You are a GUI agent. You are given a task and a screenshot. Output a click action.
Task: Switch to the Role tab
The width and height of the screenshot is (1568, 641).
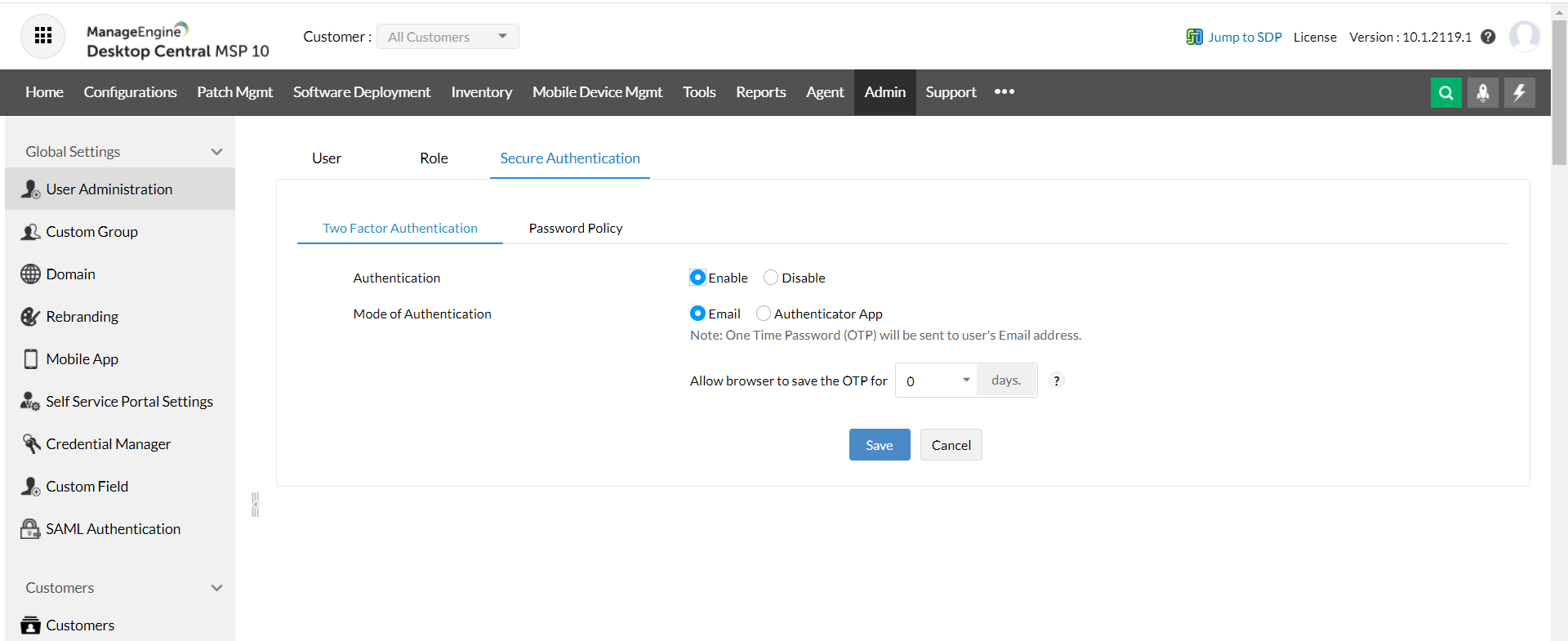click(434, 158)
